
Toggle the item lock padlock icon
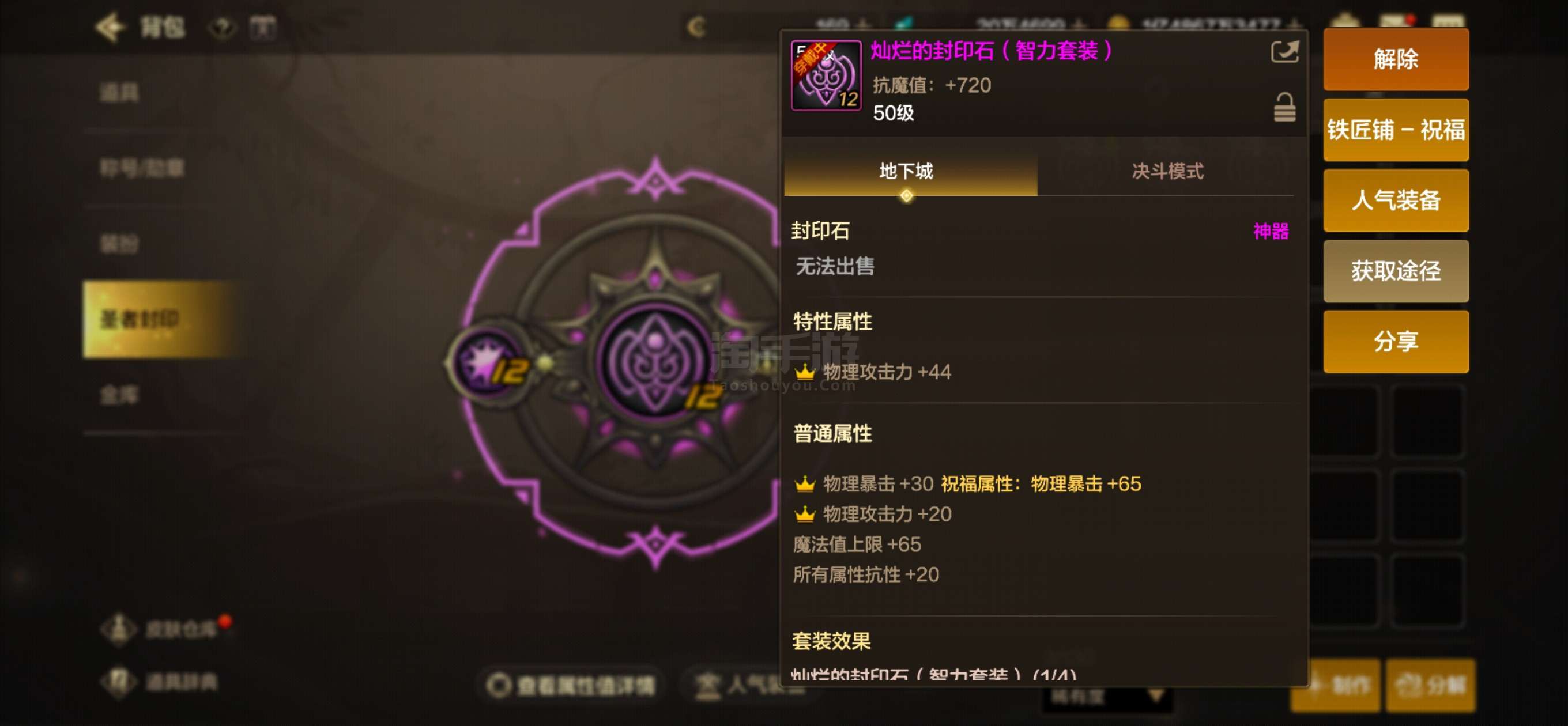click(1284, 107)
